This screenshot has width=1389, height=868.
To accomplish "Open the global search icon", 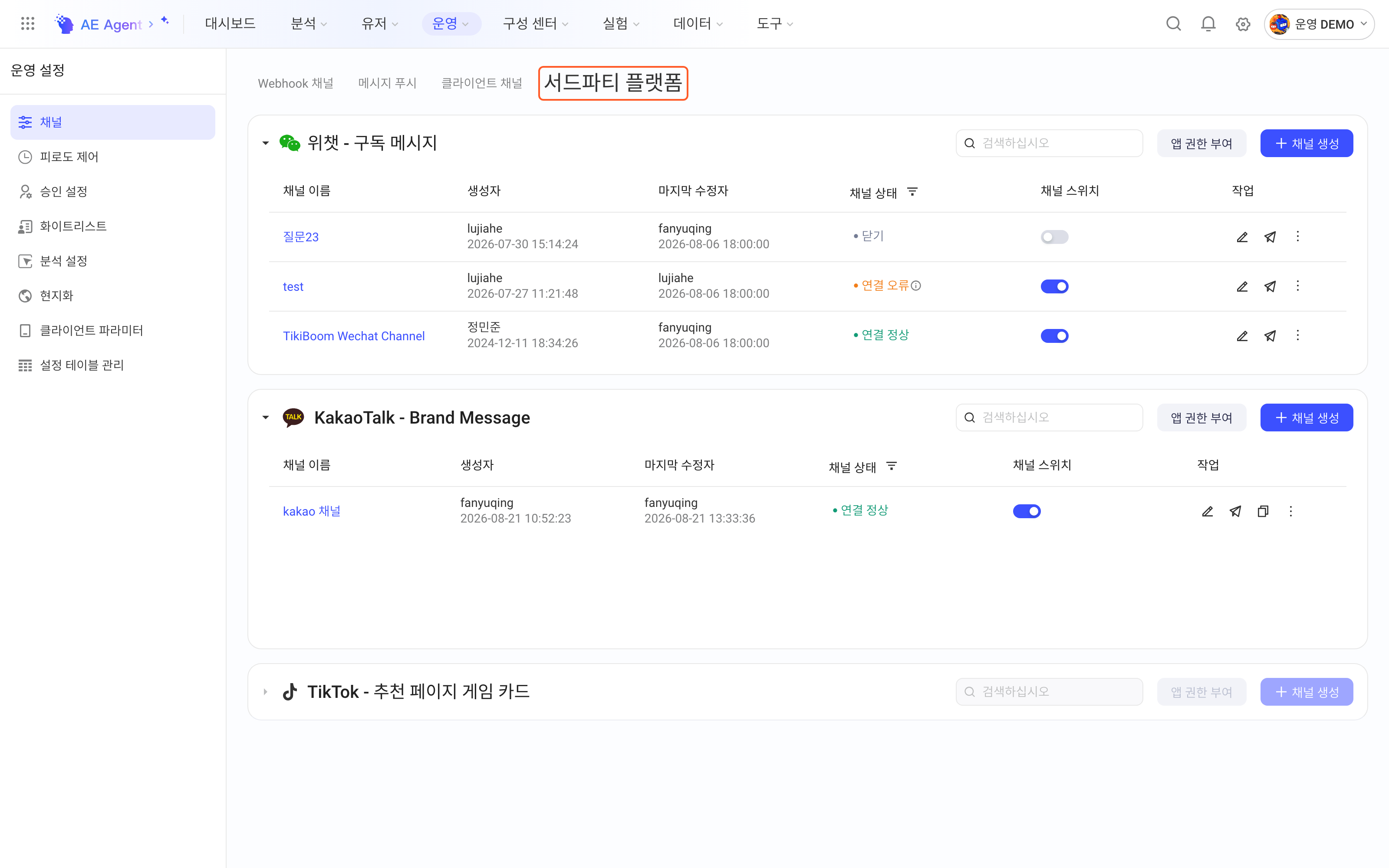I will coord(1173,23).
